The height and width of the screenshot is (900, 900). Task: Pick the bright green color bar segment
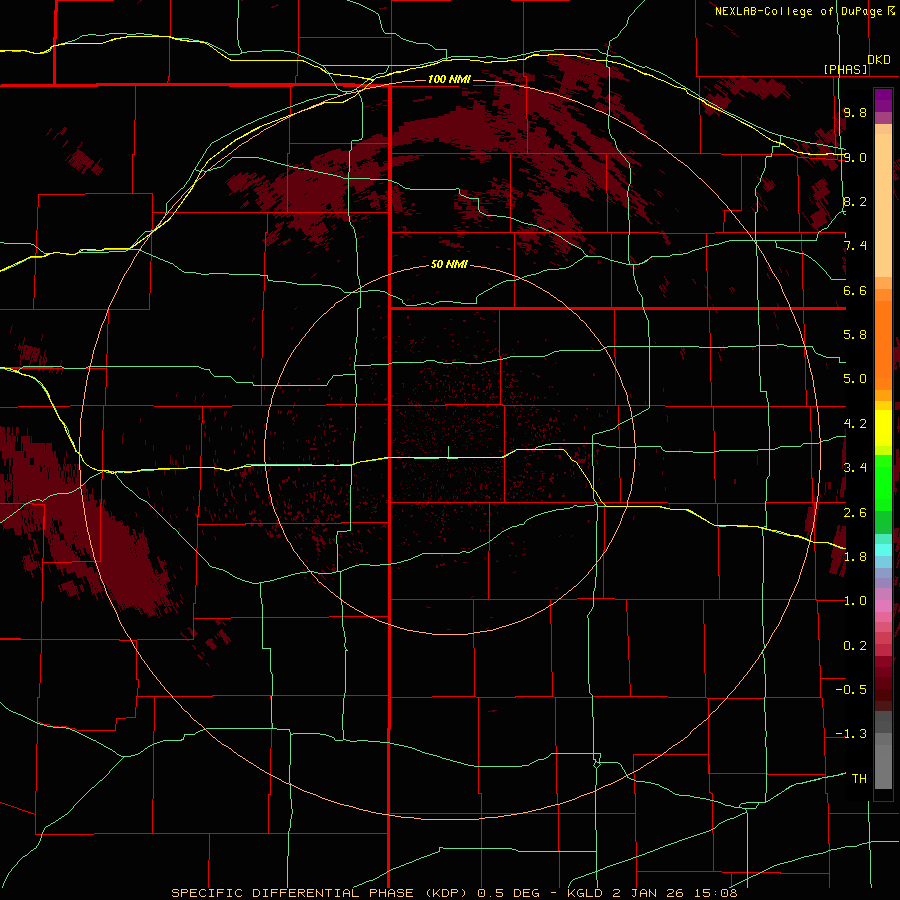click(883, 483)
